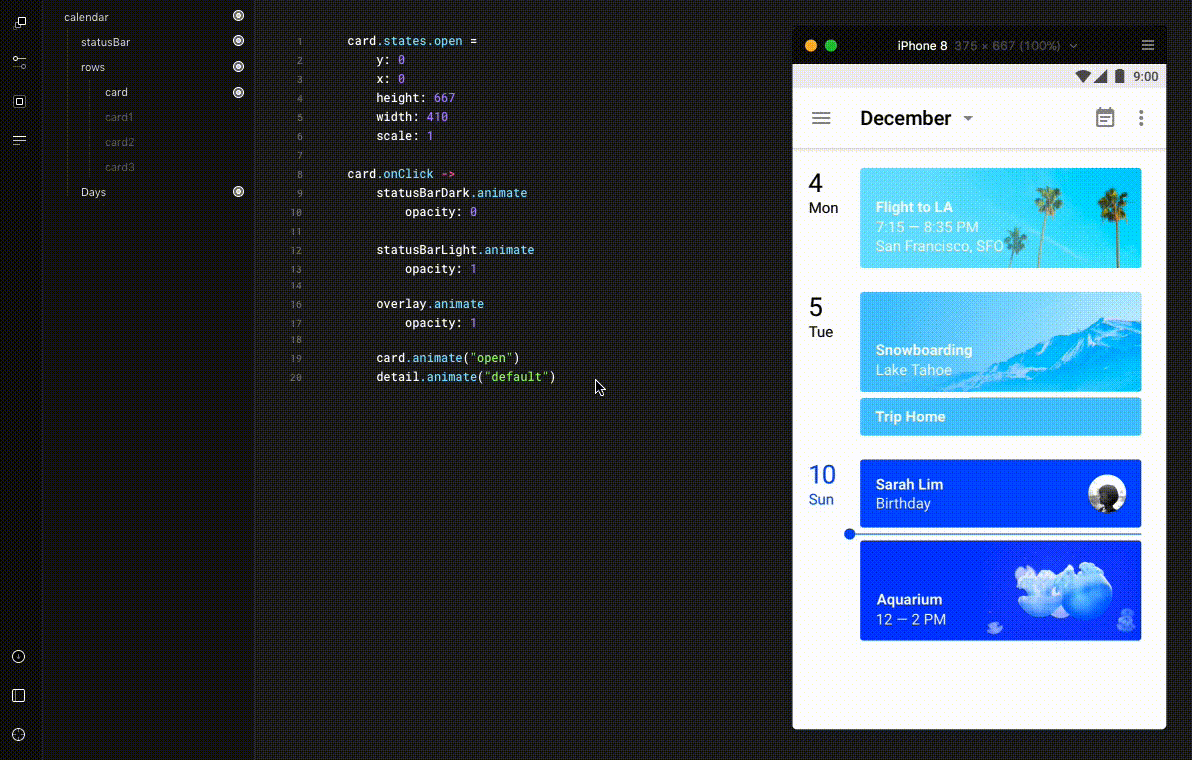
Task: Click the width: 410 code line
Action: pos(412,117)
